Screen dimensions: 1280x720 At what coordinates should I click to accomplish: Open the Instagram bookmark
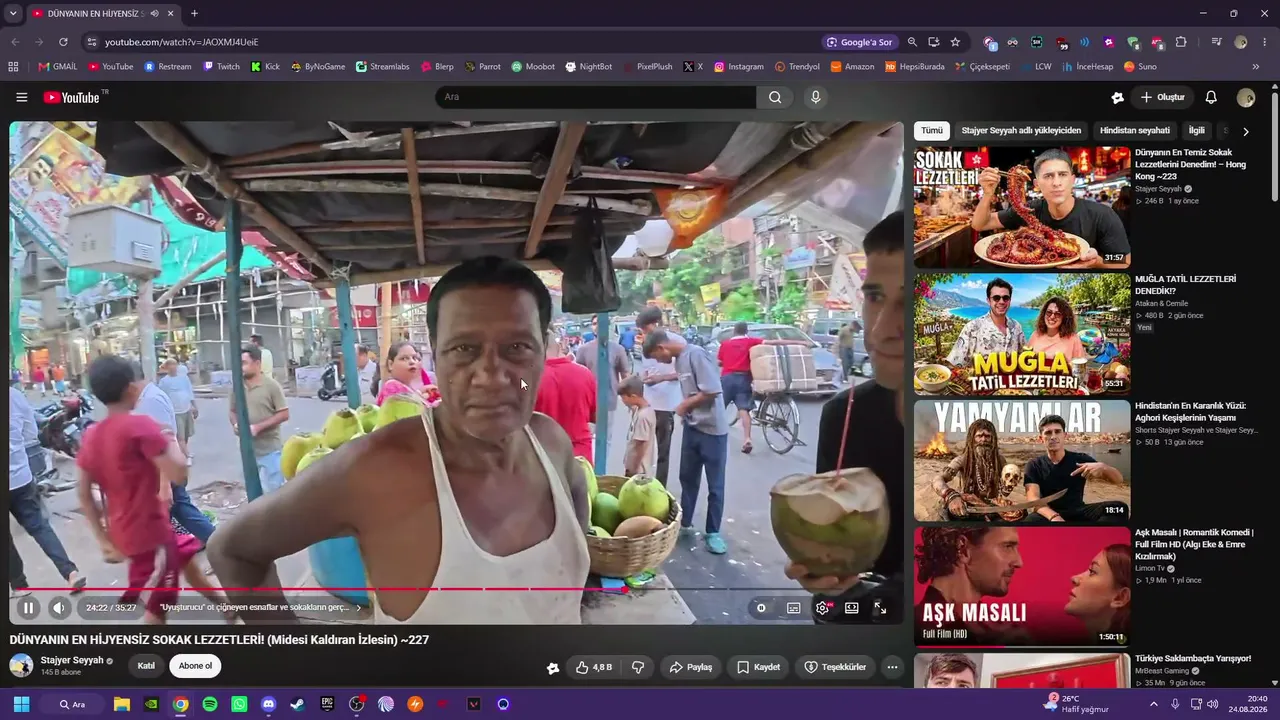tap(739, 67)
